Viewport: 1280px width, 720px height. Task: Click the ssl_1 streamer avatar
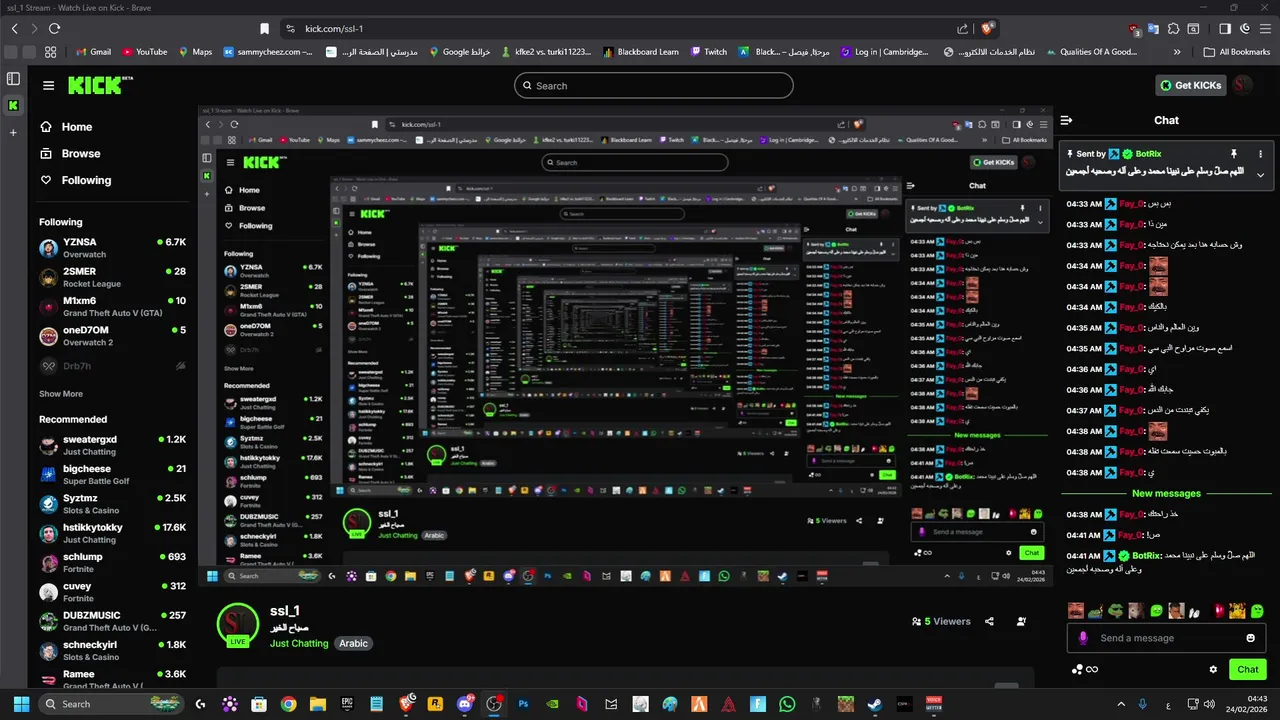238,624
